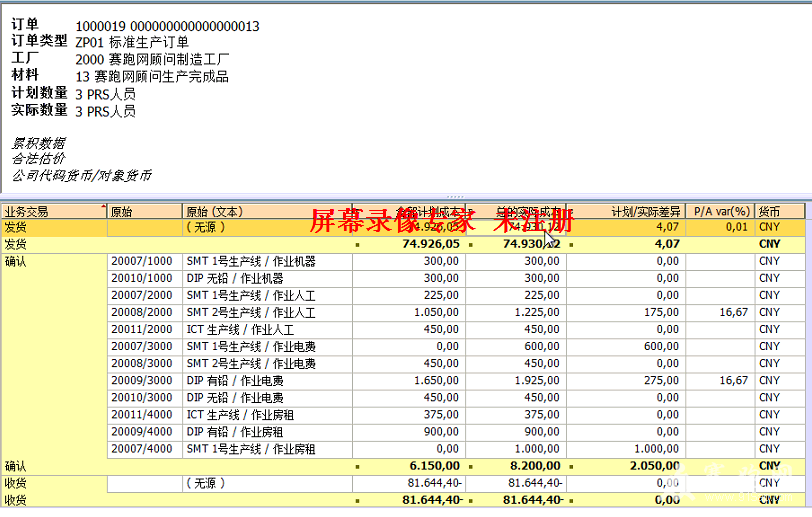
Task: Click ICT 生产线 / 作业房租 text
Action: coord(240,414)
